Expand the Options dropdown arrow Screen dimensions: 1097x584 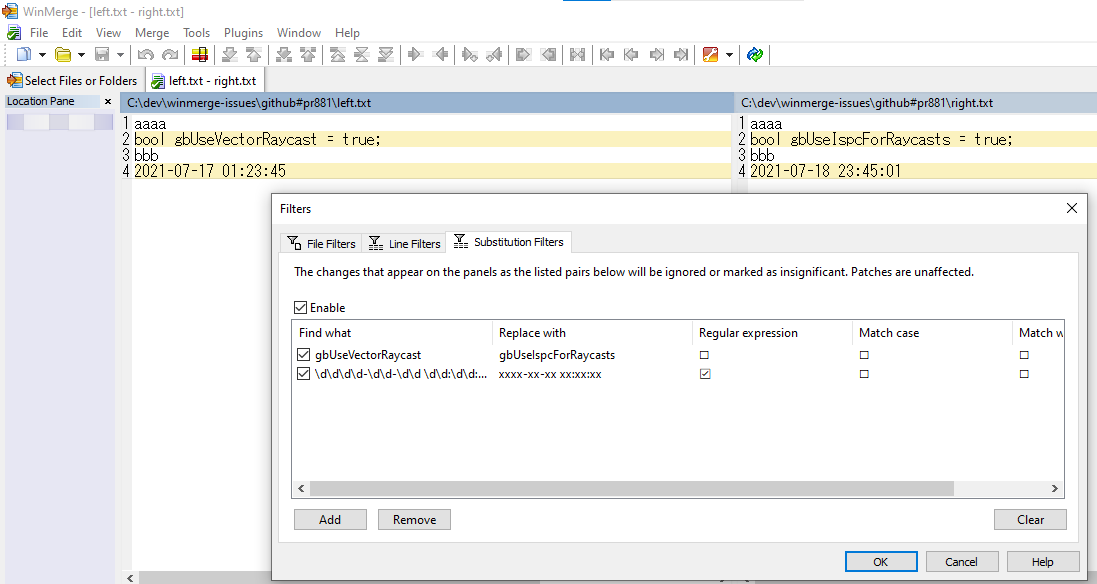pos(729,55)
